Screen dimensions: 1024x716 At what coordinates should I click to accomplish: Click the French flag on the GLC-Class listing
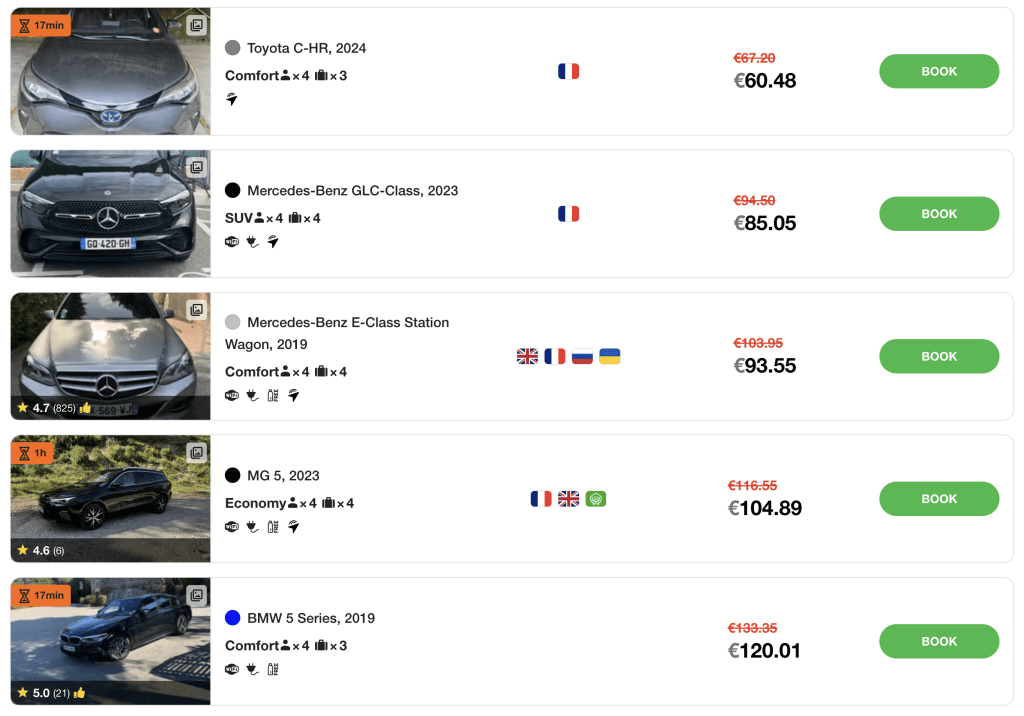[568, 213]
